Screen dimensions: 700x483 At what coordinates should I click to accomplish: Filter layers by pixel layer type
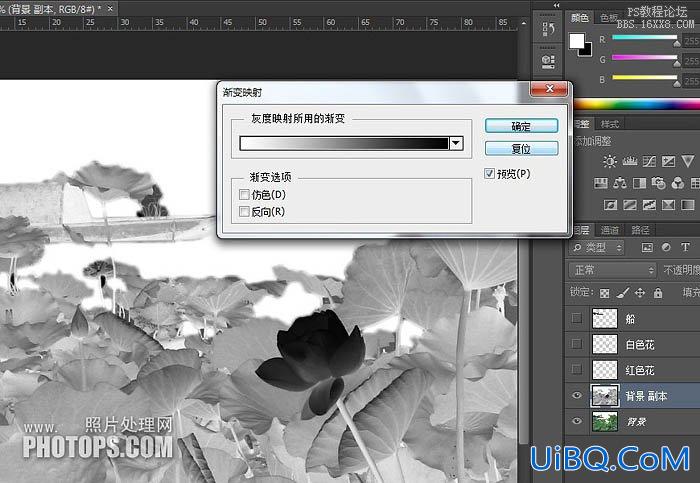click(x=647, y=247)
